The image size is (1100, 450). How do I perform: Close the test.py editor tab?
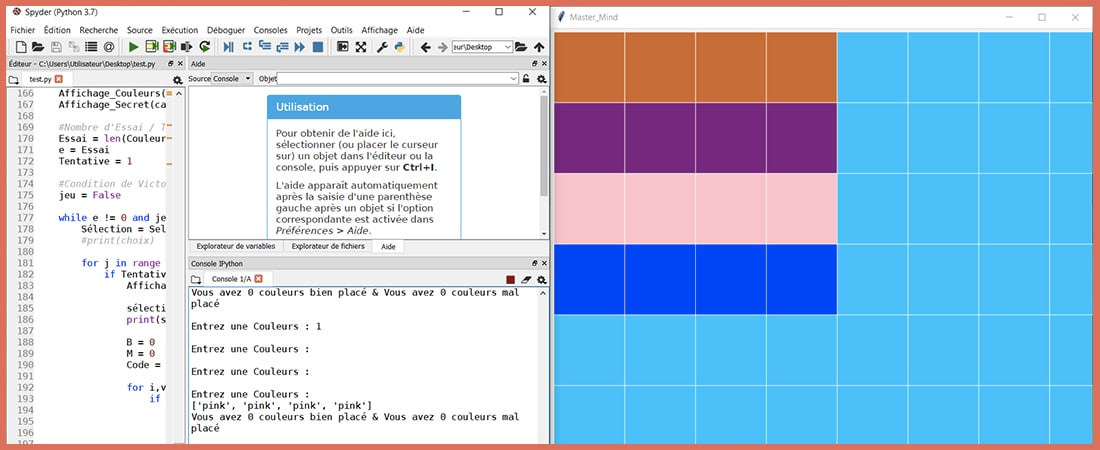point(58,79)
